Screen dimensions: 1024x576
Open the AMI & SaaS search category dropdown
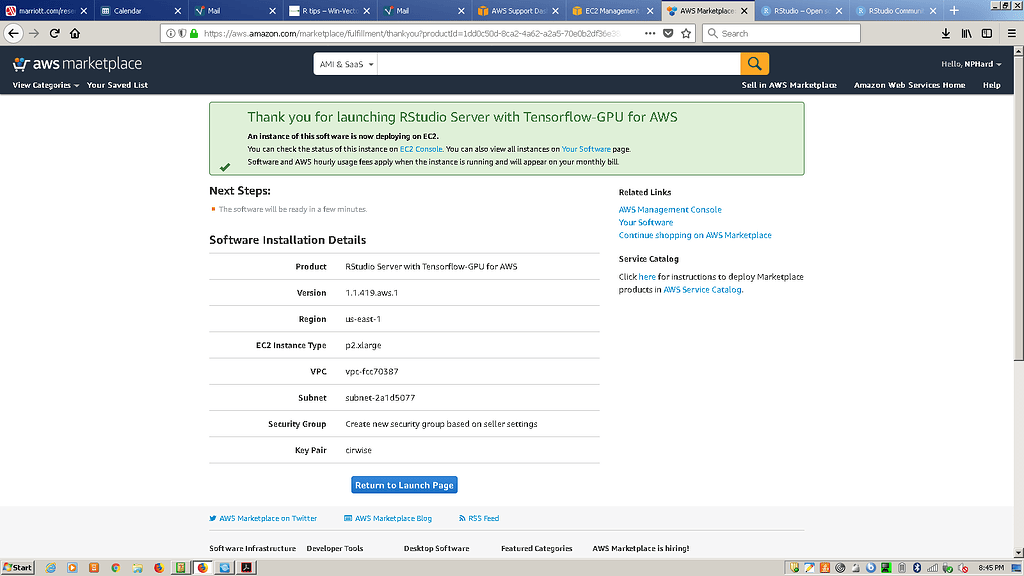[x=345, y=64]
